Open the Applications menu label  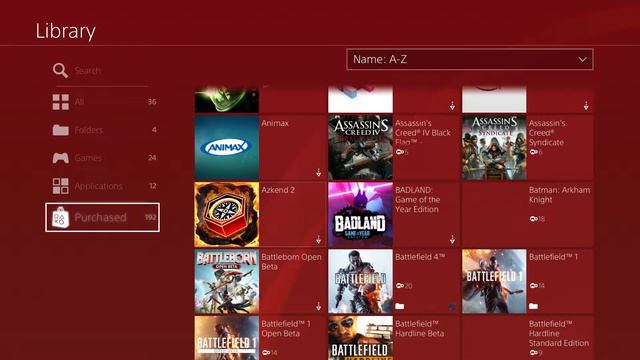tap(98, 186)
